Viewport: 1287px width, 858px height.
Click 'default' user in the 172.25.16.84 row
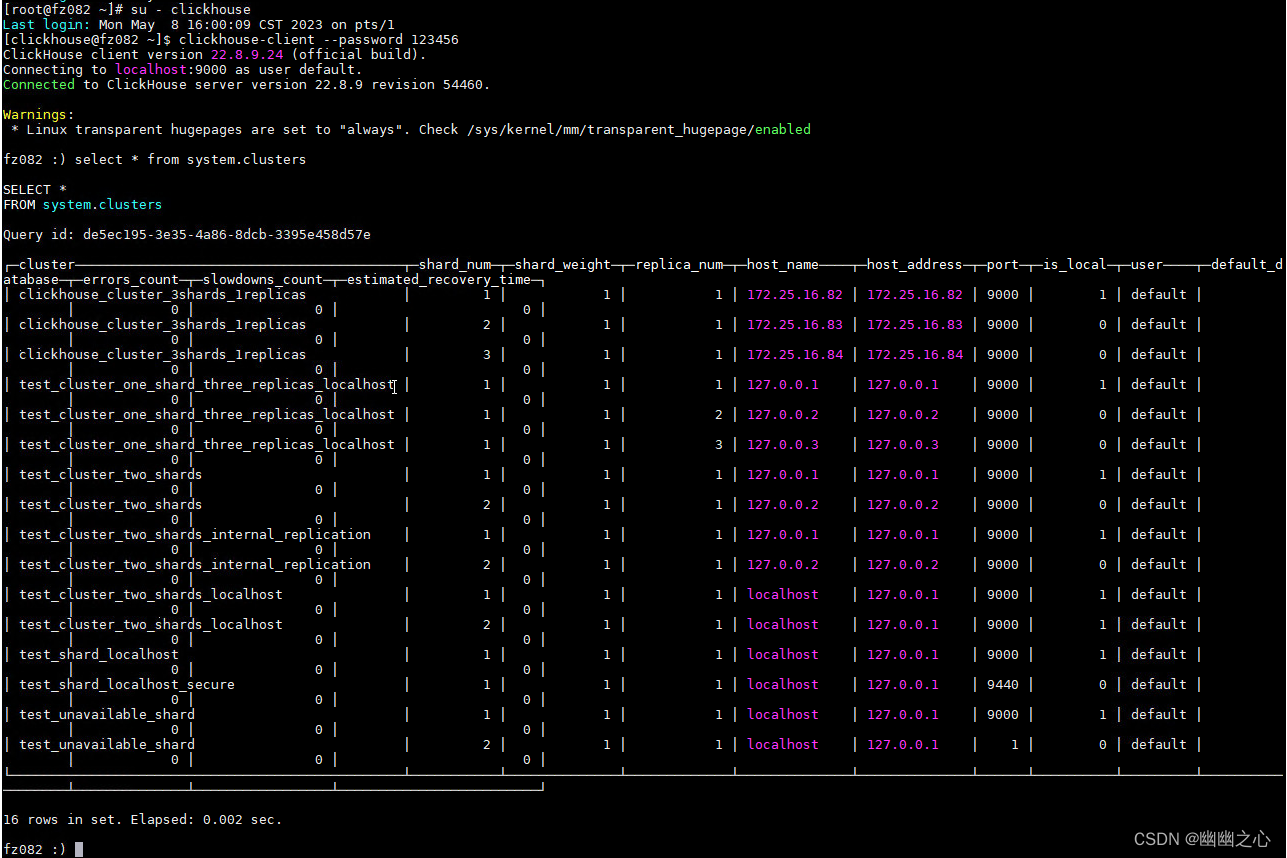click(1159, 354)
